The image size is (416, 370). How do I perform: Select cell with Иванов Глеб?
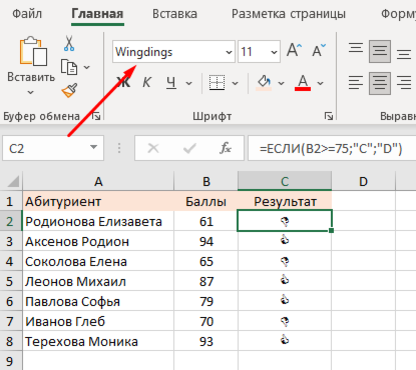[x=98, y=321]
